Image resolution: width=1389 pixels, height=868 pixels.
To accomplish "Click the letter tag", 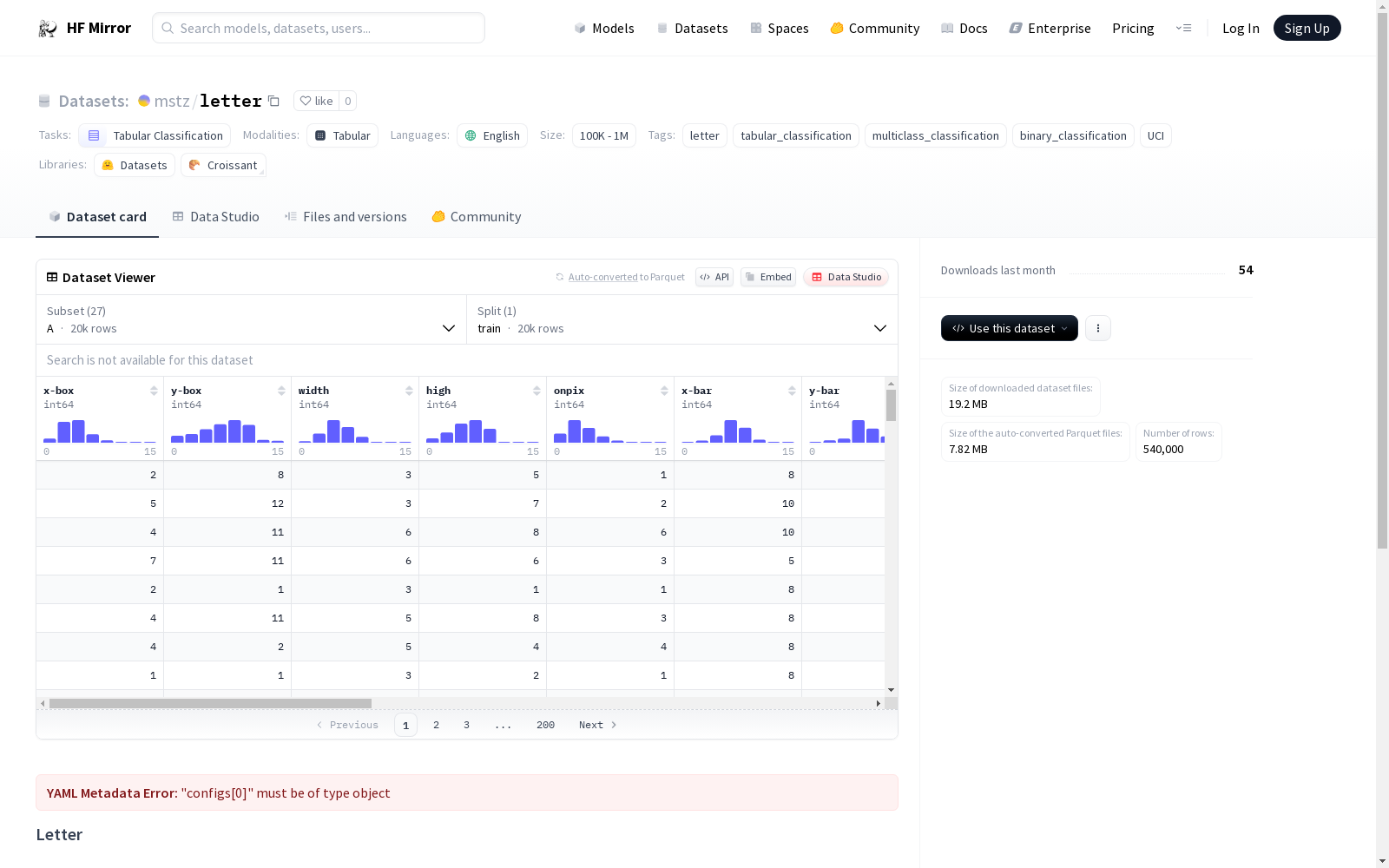I will coord(704,135).
